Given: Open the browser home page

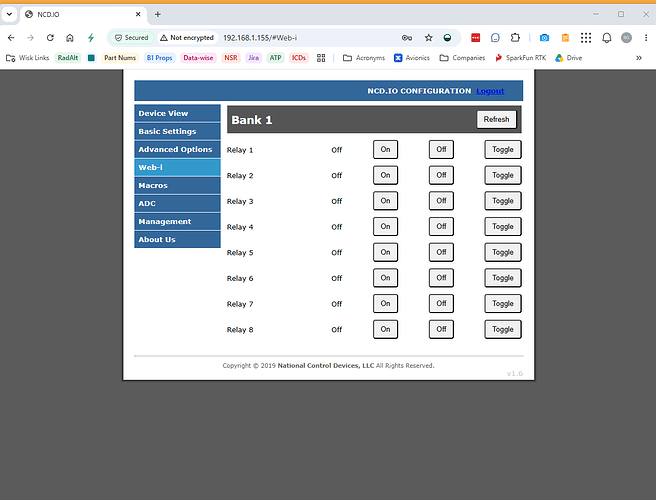Looking at the screenshot, I should (70, 38).
